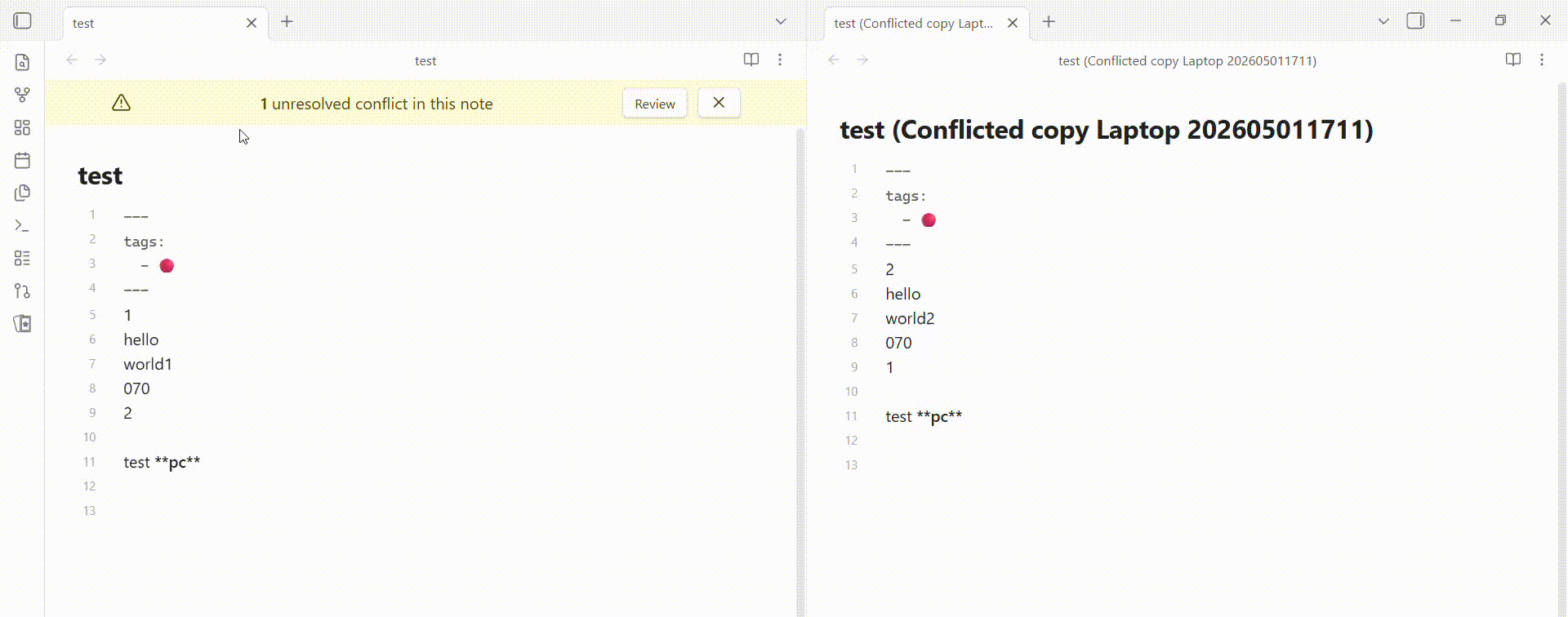Go forward in the Conflicted copy pane

click(x=862, y=60)
